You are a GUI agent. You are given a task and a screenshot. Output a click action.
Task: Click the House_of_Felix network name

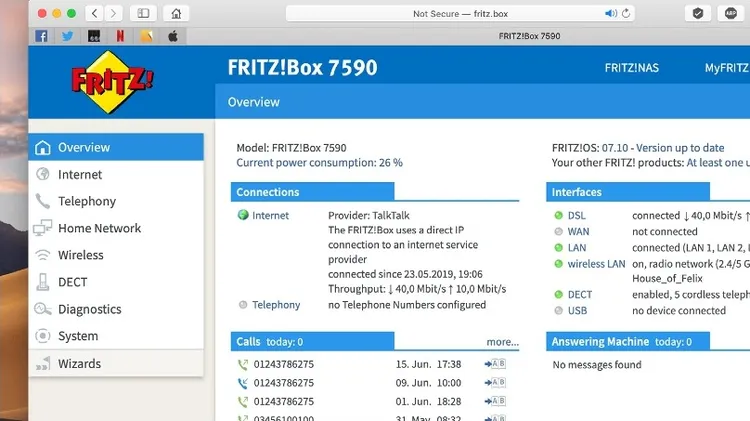tap(667, 278)
